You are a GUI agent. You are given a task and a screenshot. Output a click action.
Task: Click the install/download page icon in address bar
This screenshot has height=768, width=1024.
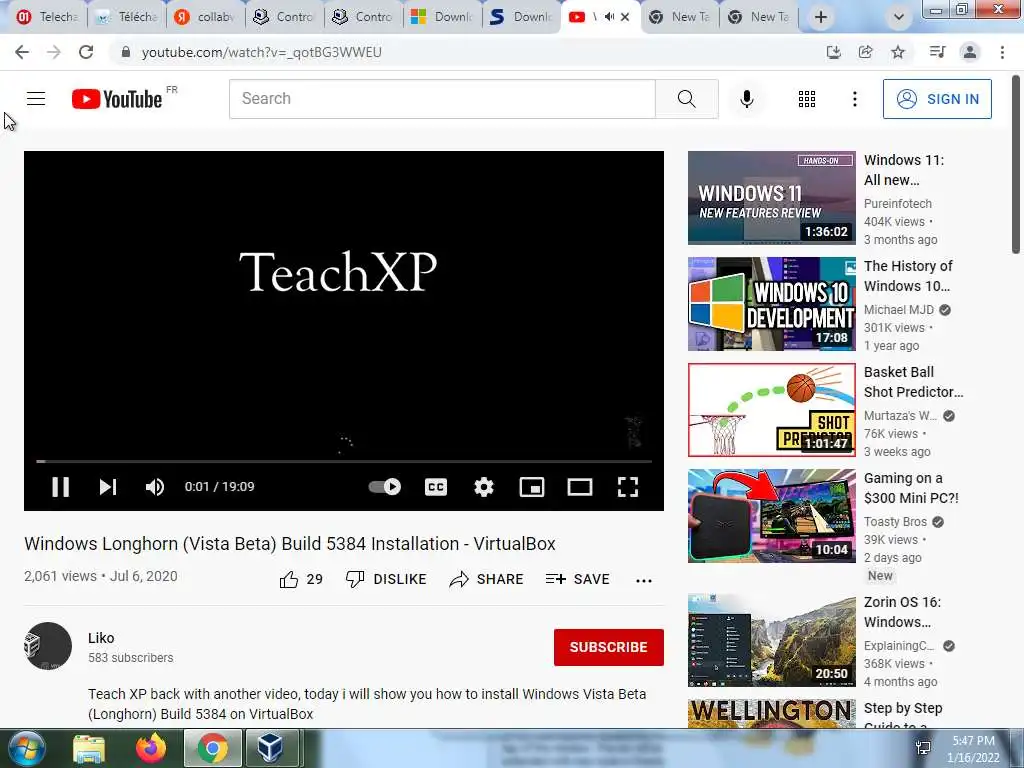(x=833, y=52)
